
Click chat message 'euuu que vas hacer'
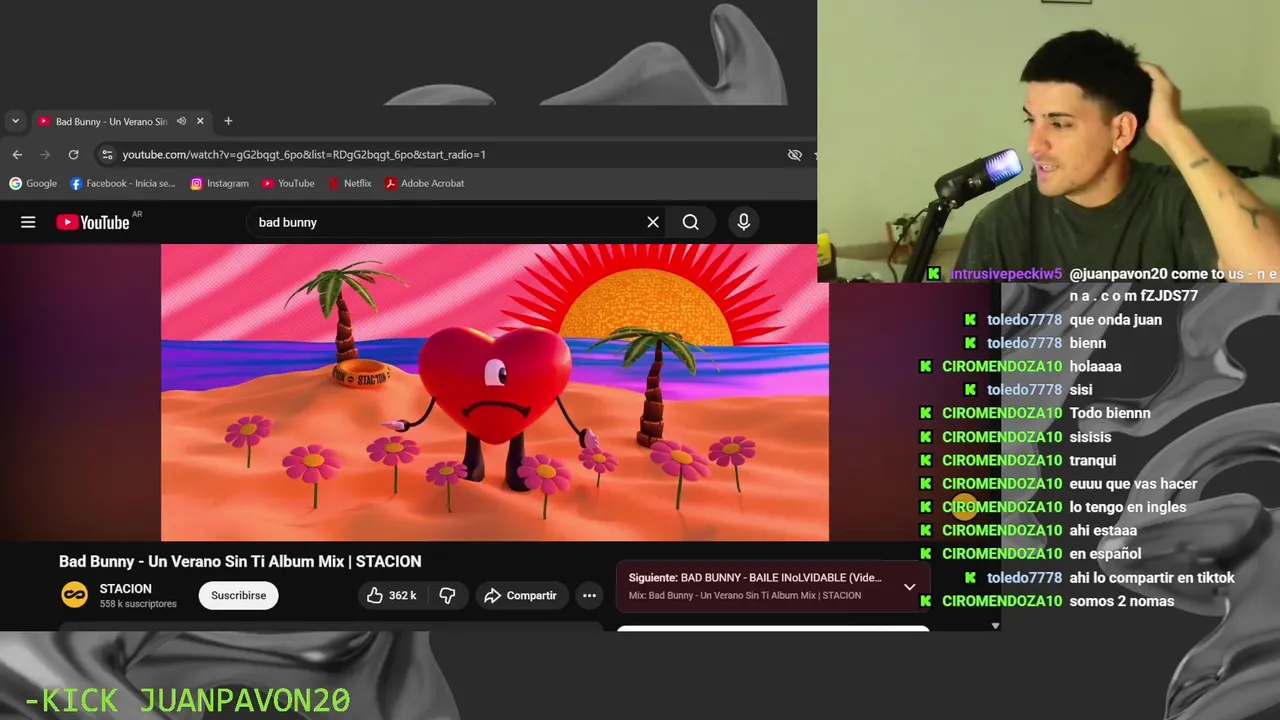(x=1133, y=484)
